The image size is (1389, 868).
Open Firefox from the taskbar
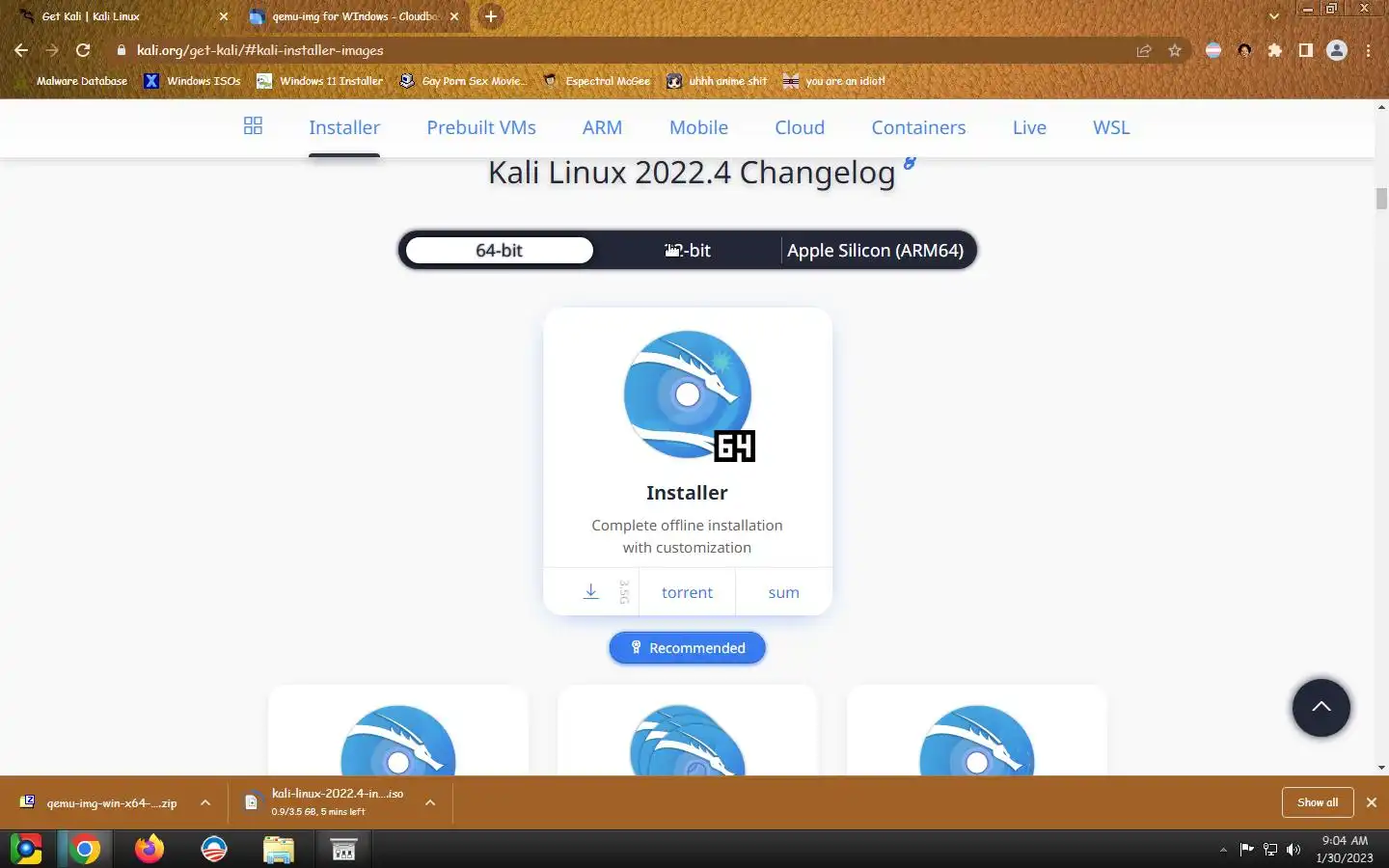click(149, 849)
